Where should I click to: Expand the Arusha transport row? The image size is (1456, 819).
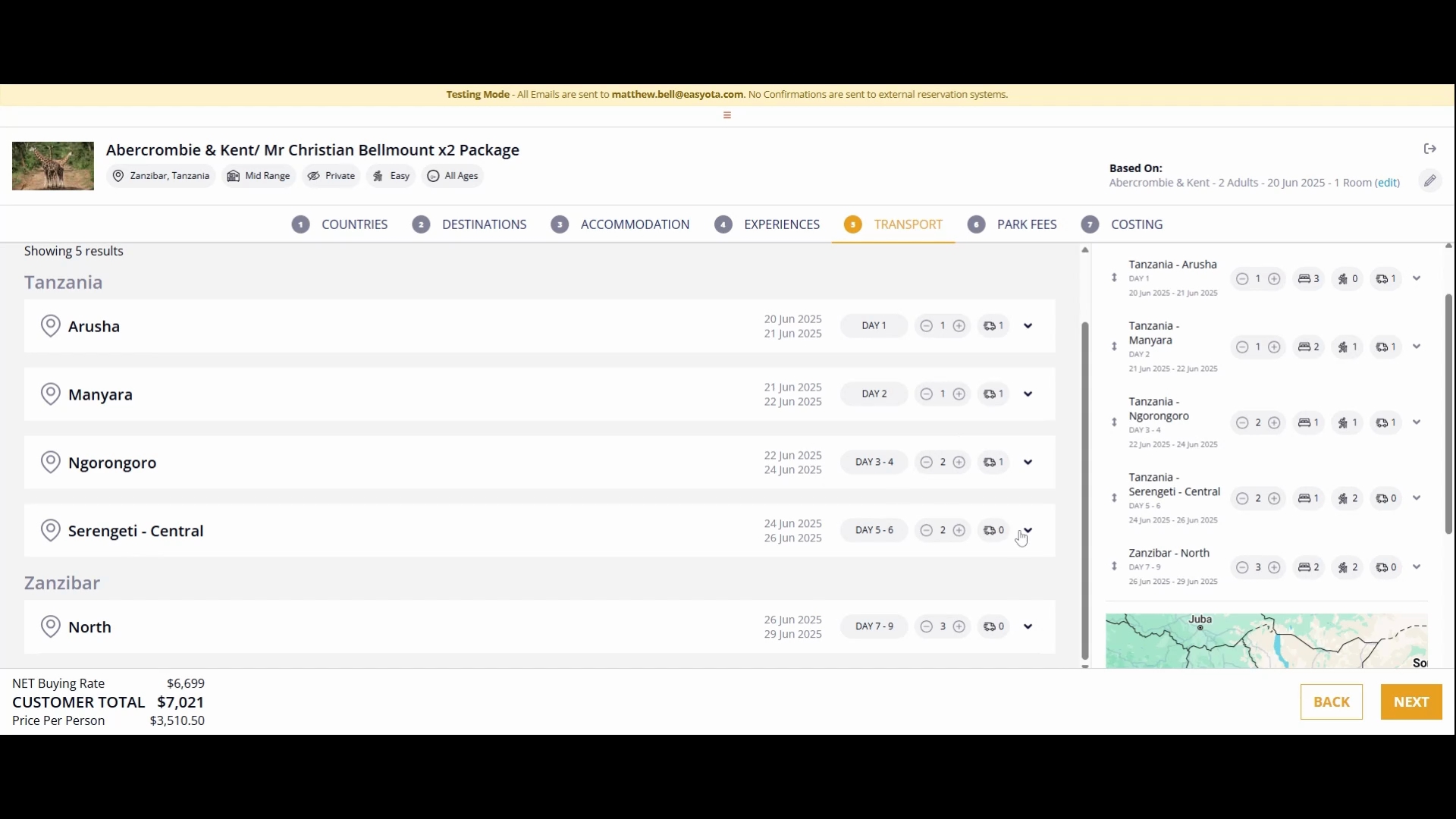click(x=1028, y=326)
